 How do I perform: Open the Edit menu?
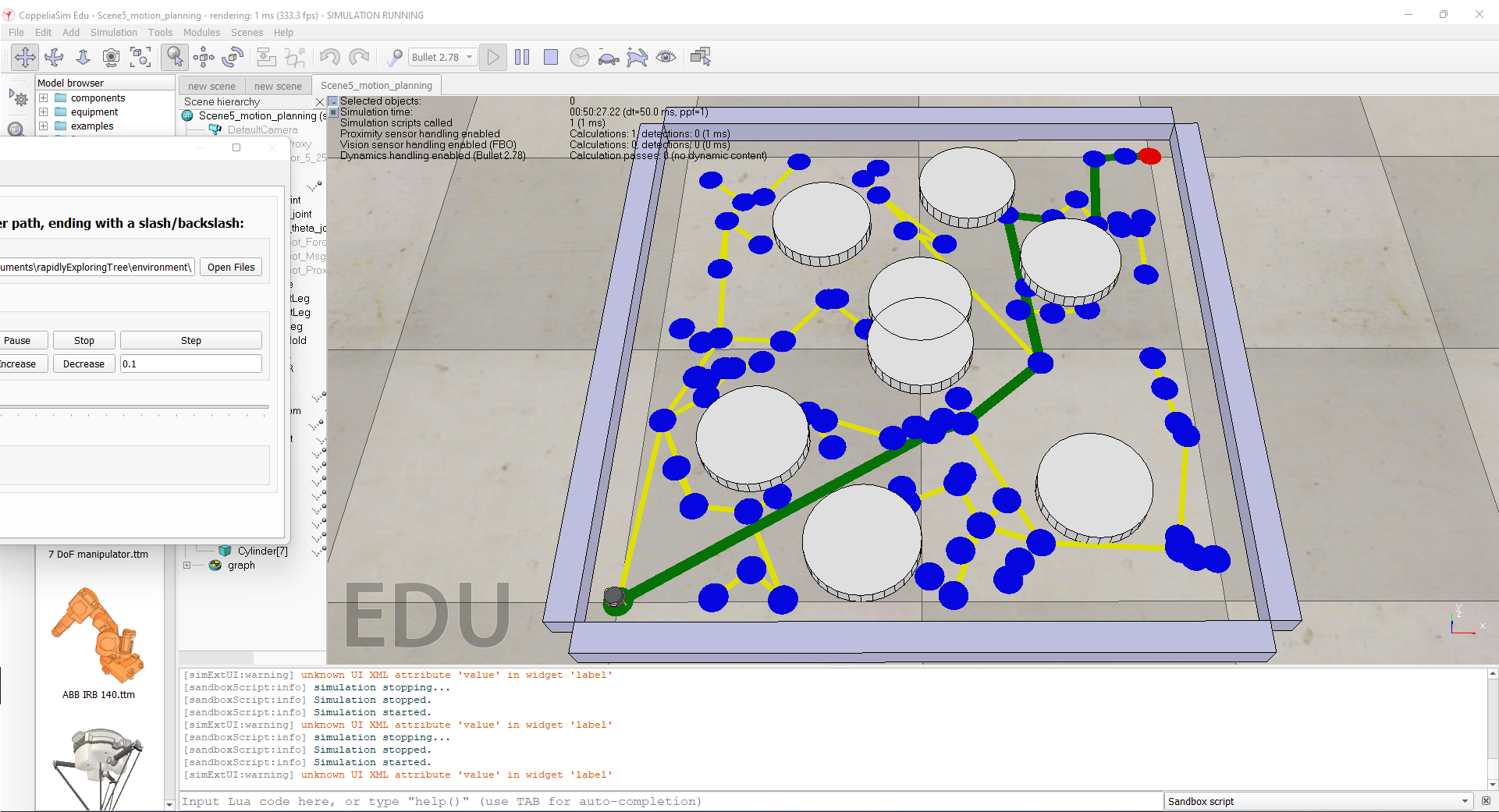coord(44,32)
